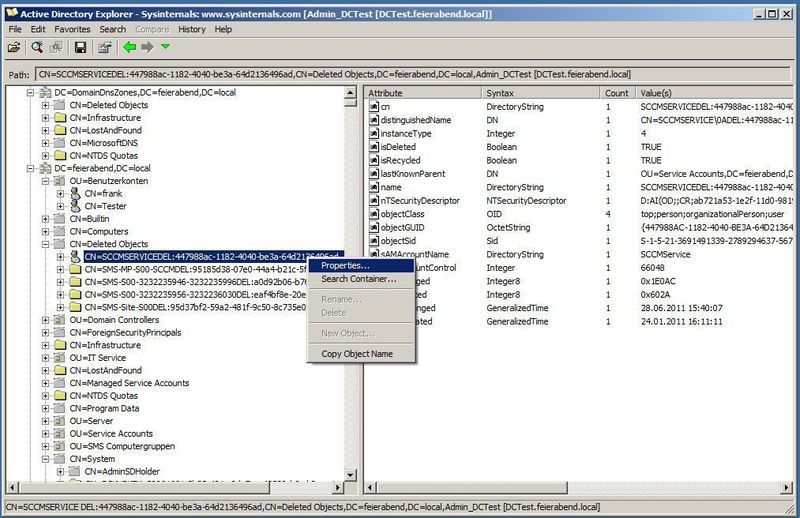Click the folder icon of CN=NTDS Quotas under feierabend
Viewport: 800px width, 518px height.
60,396
